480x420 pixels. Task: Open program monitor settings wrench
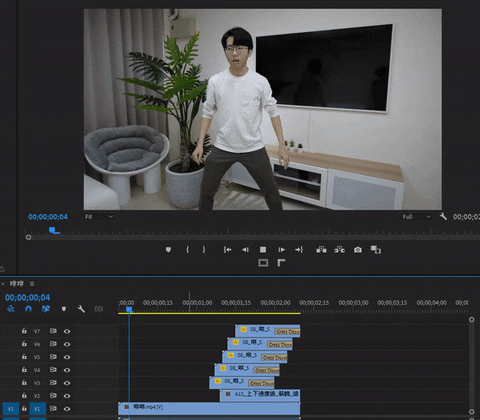pyautogui.click(x=443, y=216)
